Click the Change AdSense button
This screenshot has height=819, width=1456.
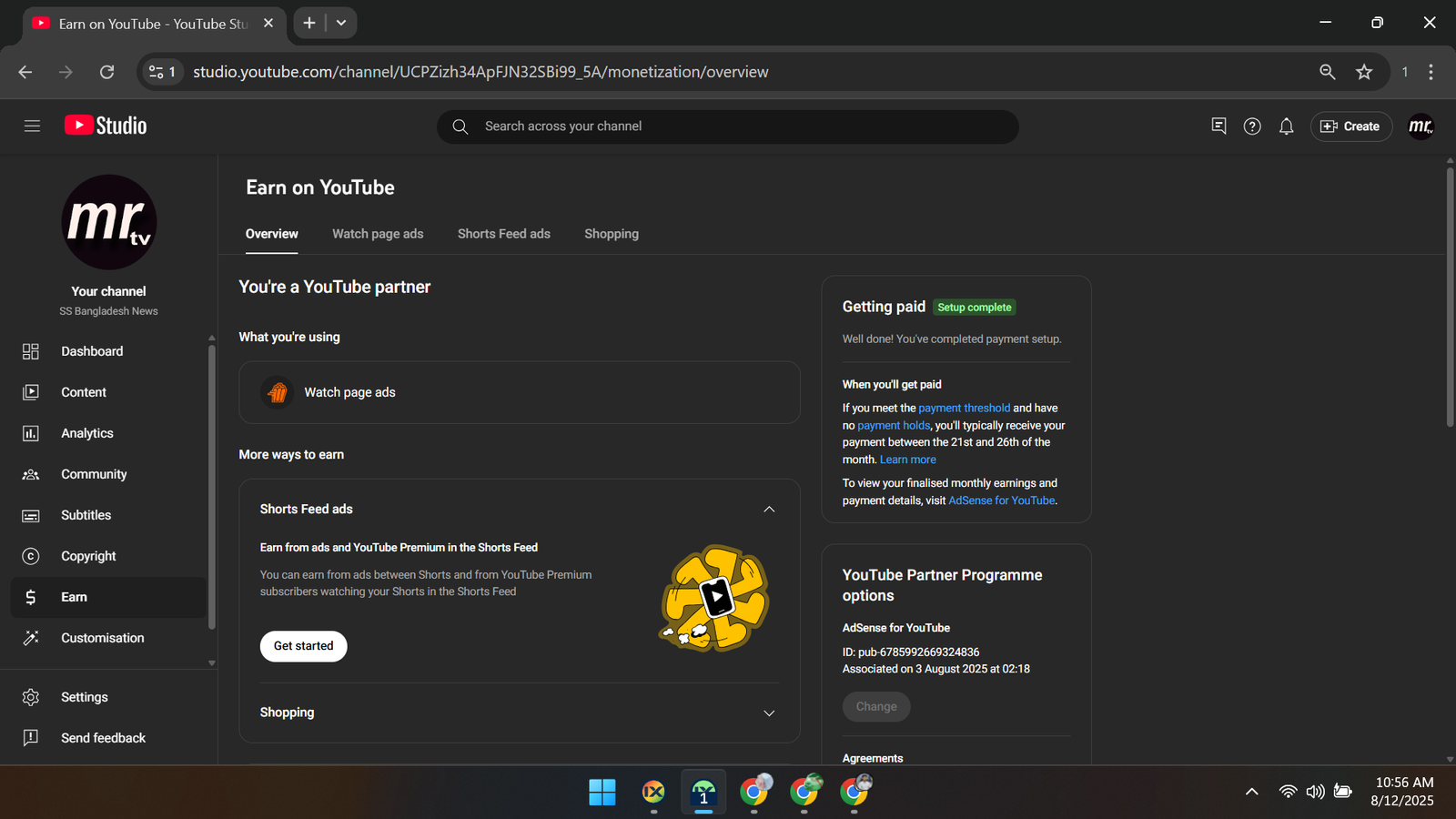click(x=876, y=706)
